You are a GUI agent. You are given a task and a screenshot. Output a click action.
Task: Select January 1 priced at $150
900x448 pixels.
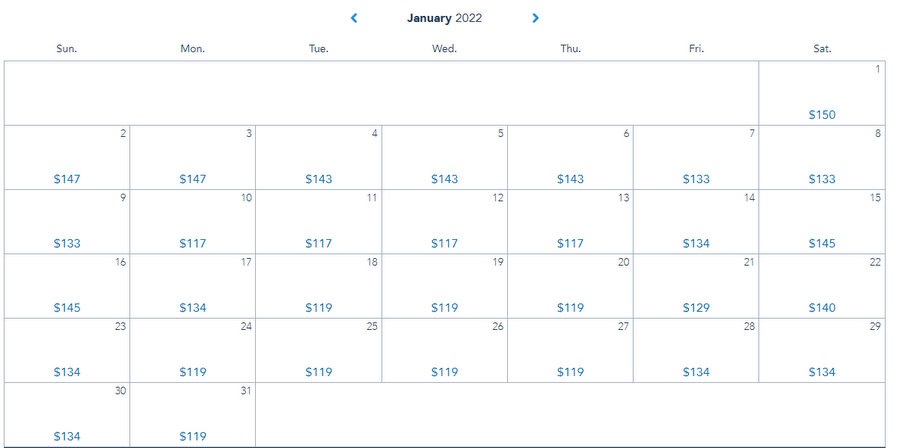point(822,94)
